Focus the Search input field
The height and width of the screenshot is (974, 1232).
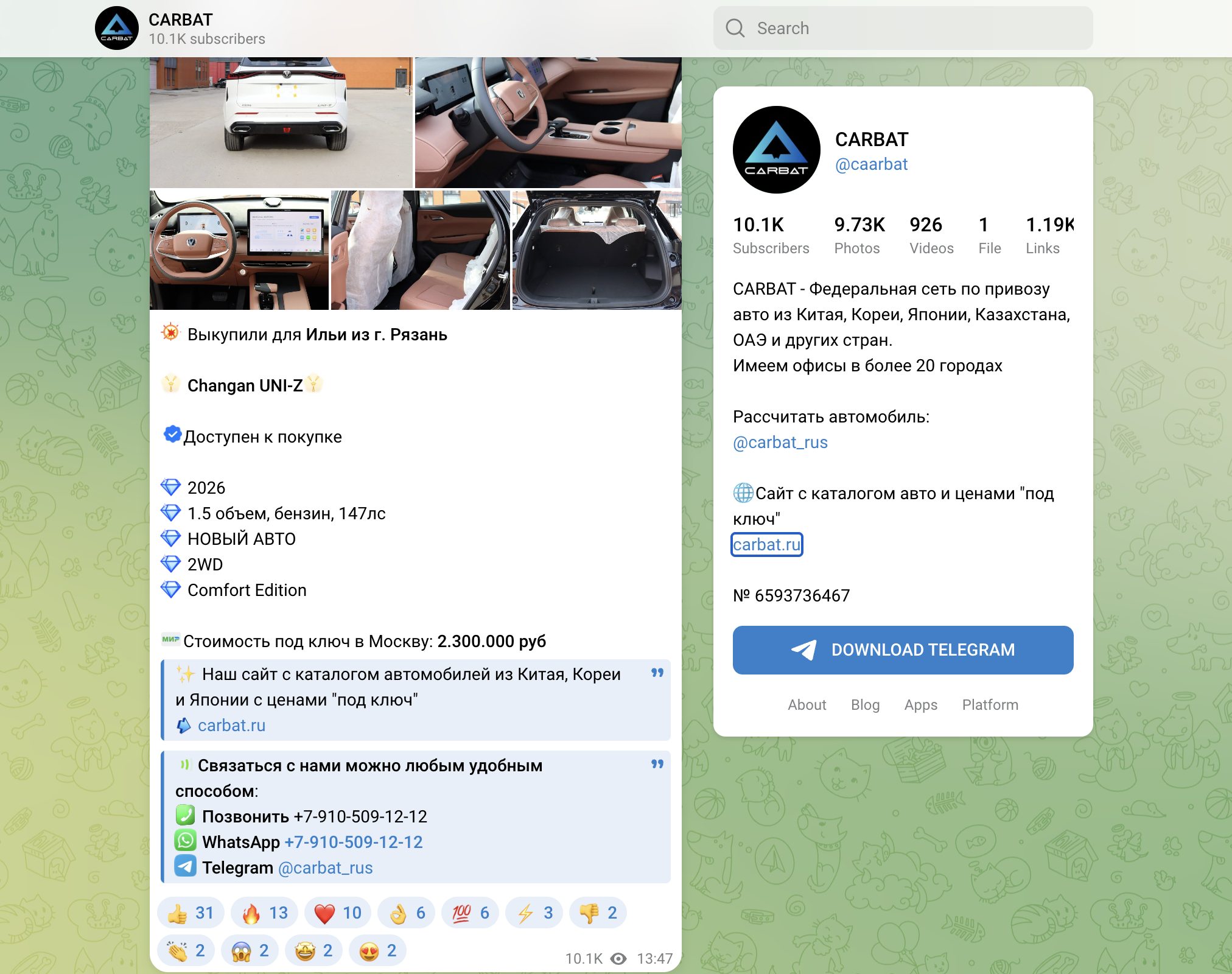tap(903, 28)
